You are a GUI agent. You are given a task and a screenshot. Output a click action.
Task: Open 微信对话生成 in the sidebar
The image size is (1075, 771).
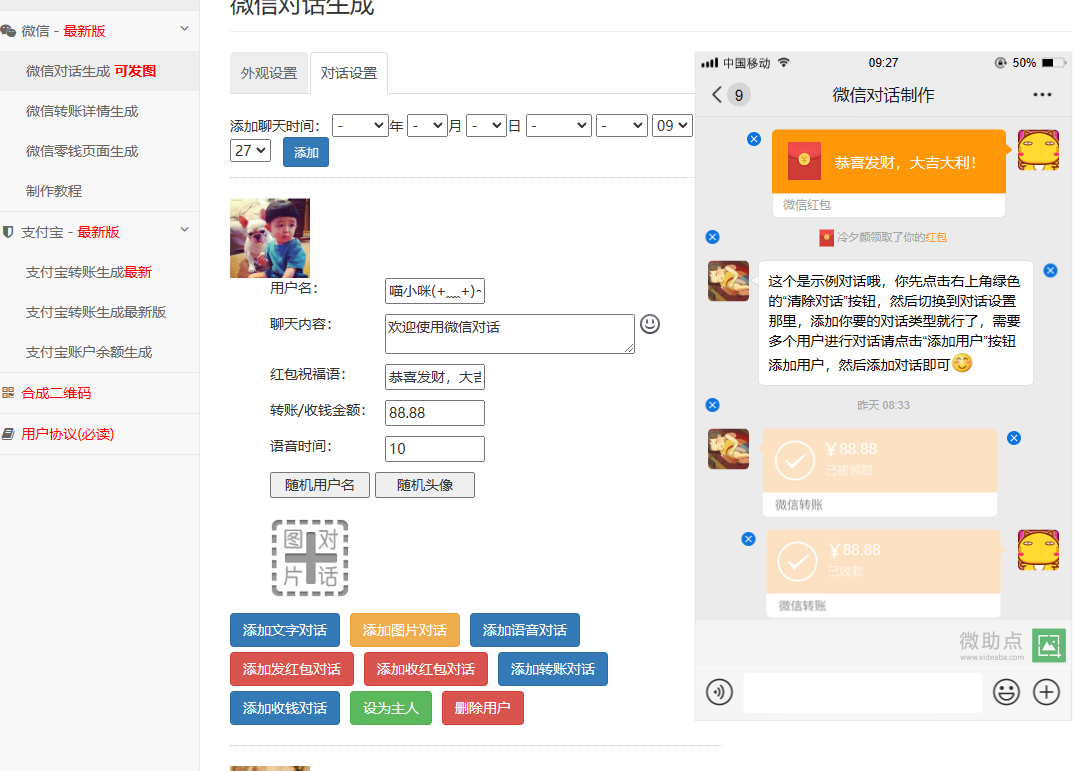[99, 71]
